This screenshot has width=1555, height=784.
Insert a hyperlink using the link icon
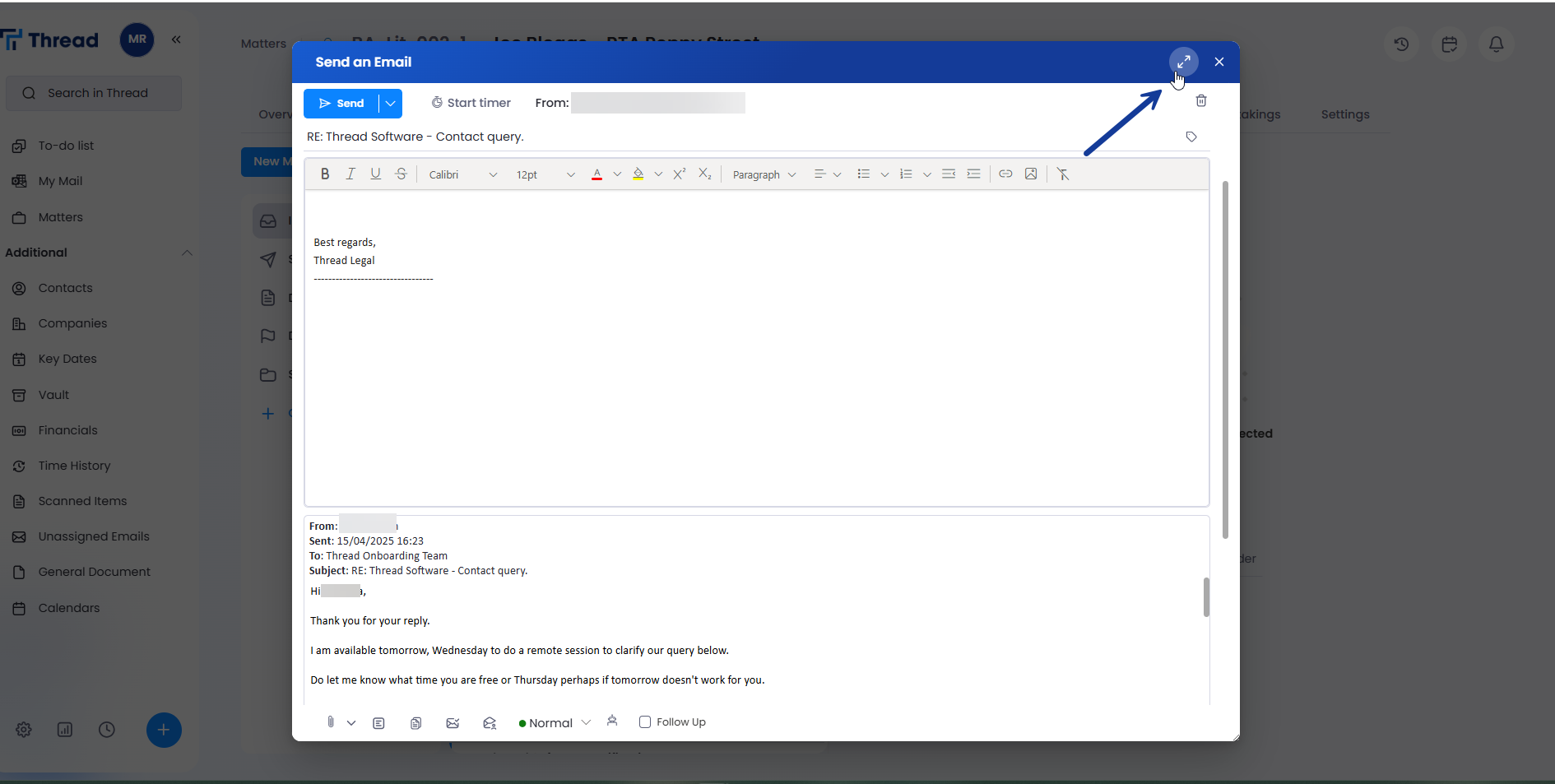(1005, 174)
